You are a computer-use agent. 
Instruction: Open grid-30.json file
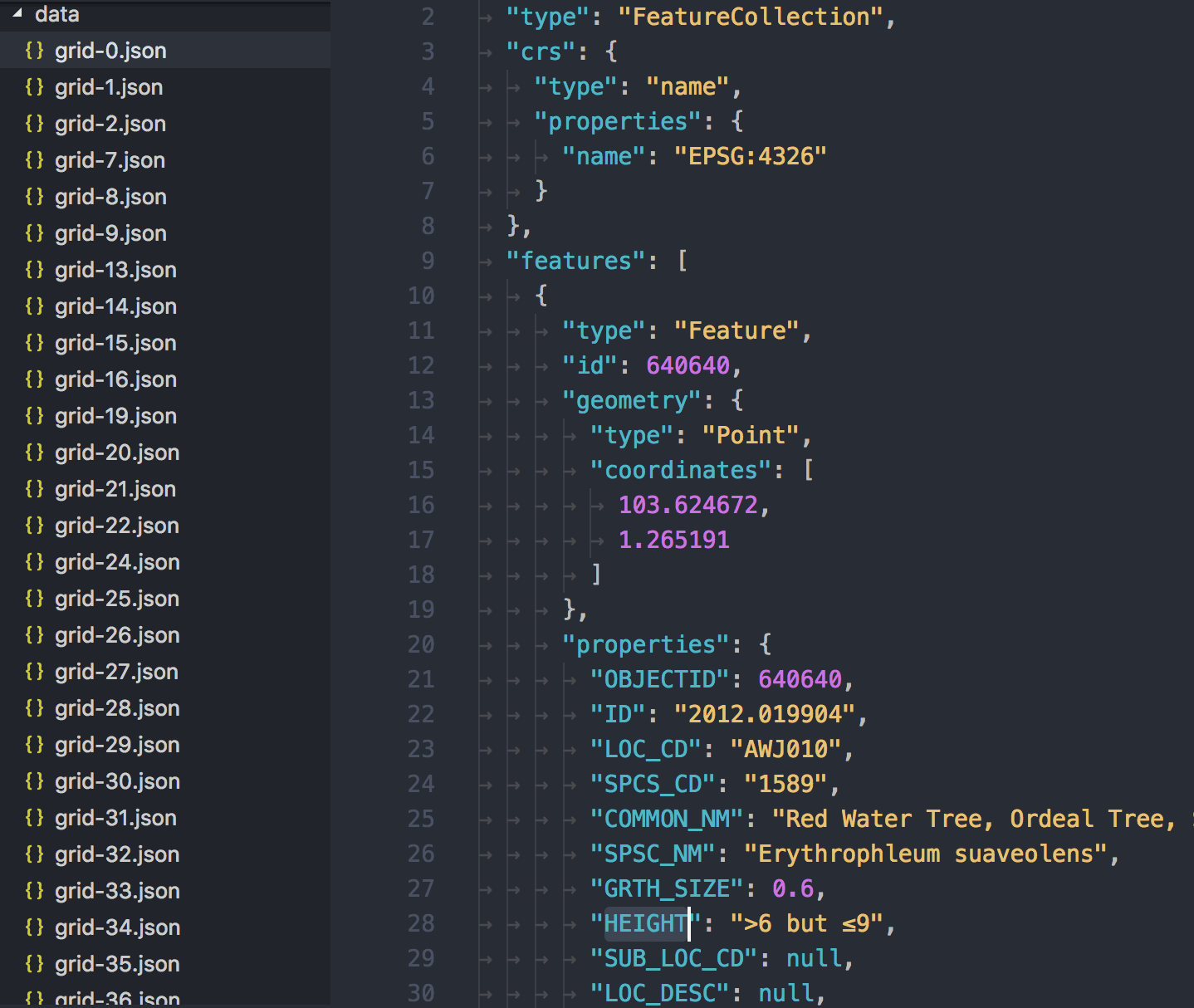117,781
